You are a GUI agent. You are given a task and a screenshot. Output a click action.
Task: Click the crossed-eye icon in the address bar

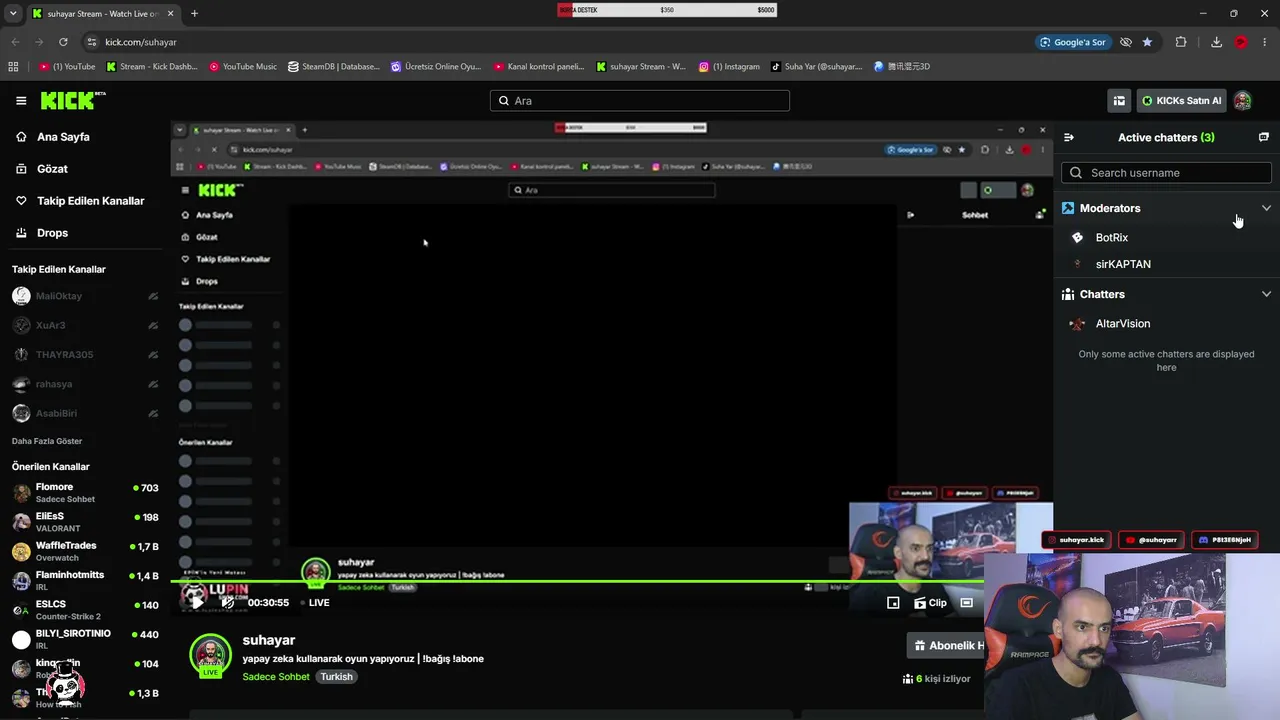[1126, 42]
